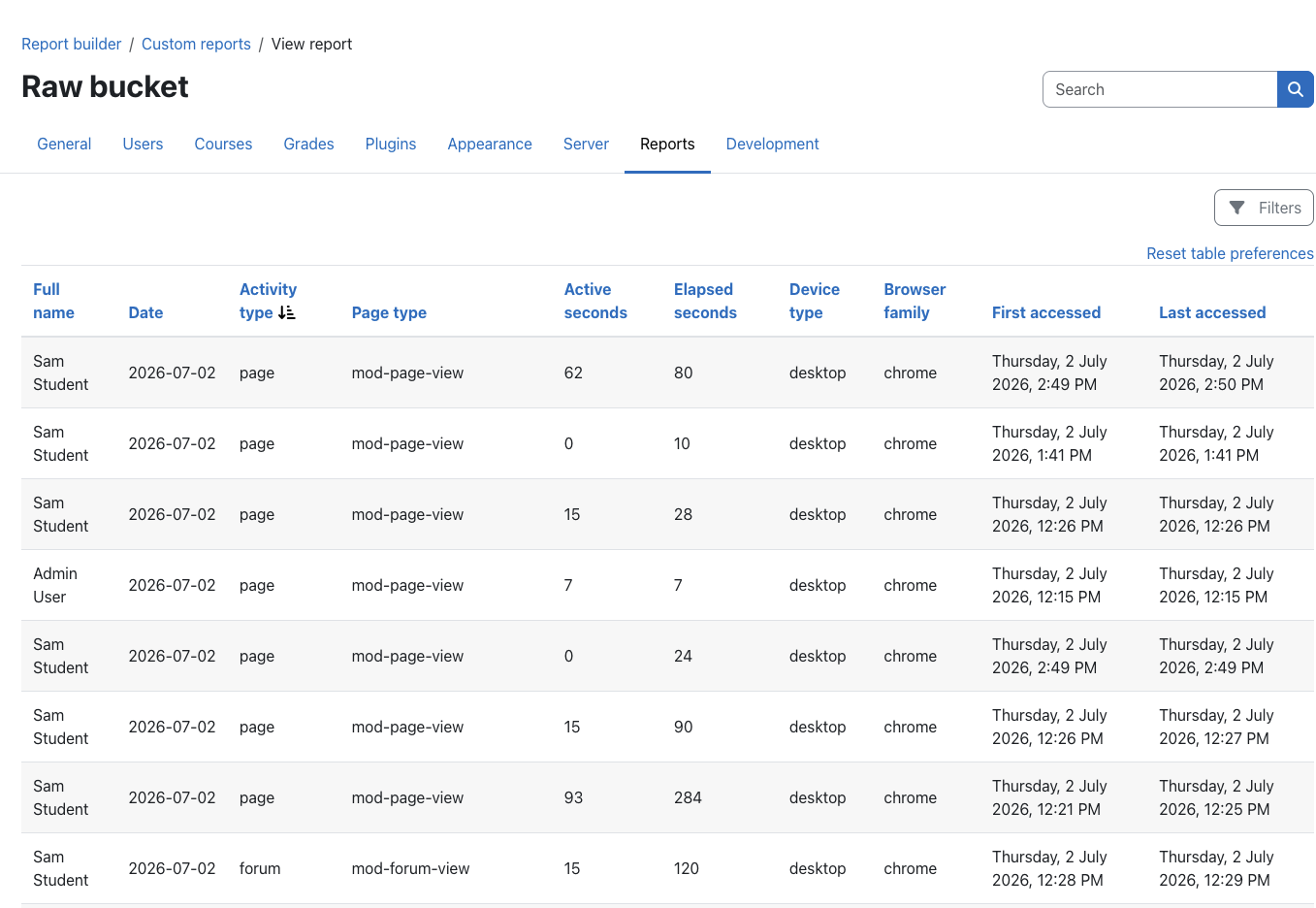Open the Development tab

[772, 144]
